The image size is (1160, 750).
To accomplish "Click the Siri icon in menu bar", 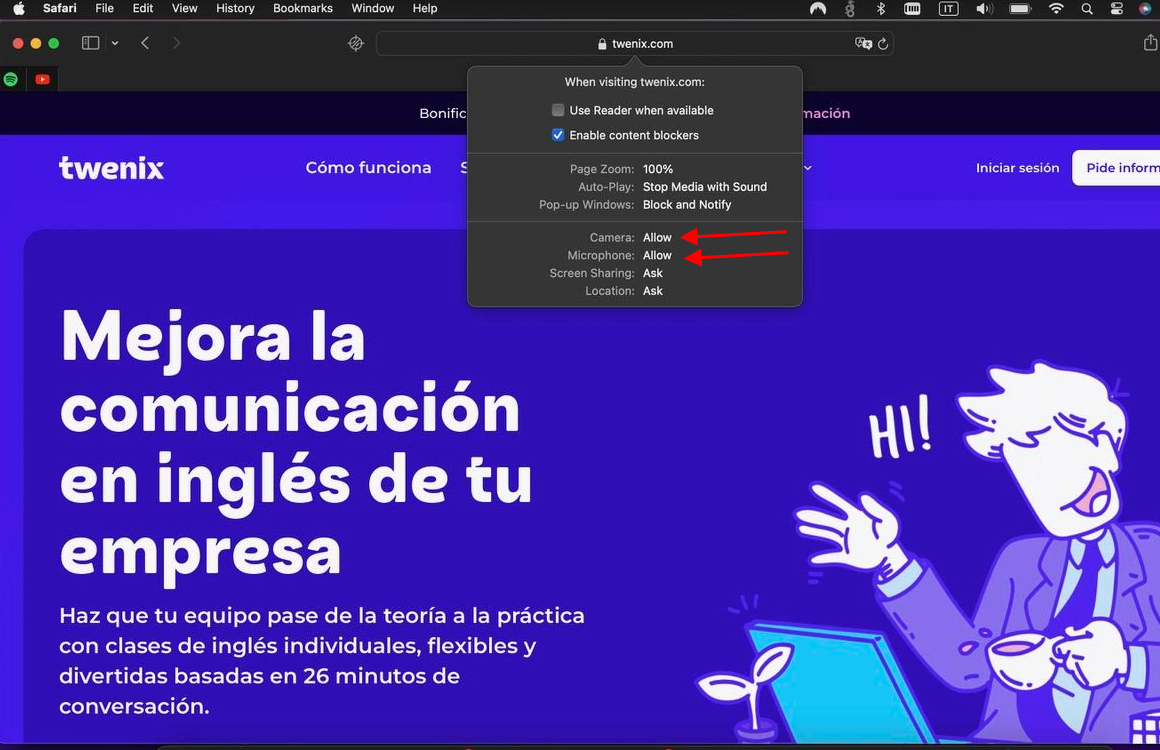I will point(1145,9).
